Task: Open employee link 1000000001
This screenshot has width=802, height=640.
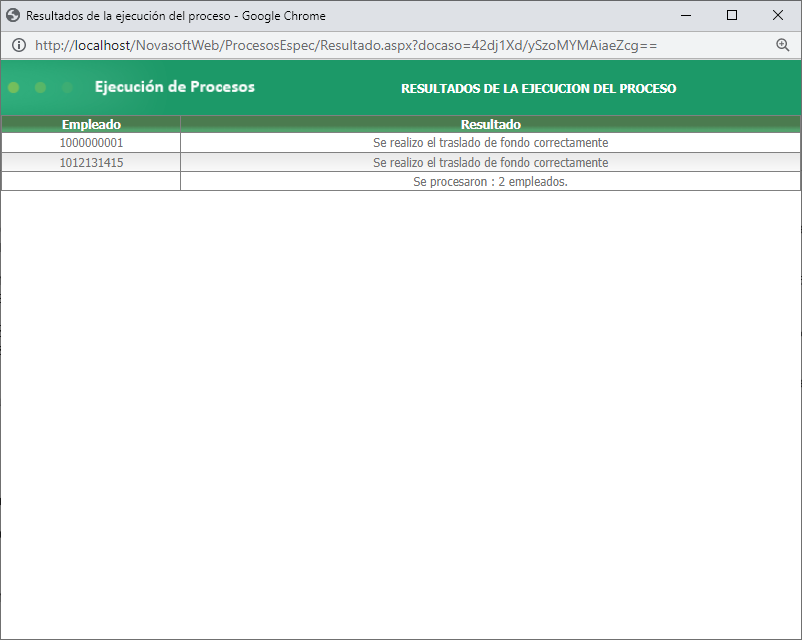Action: pyautogui.click(x=91, y=142)
